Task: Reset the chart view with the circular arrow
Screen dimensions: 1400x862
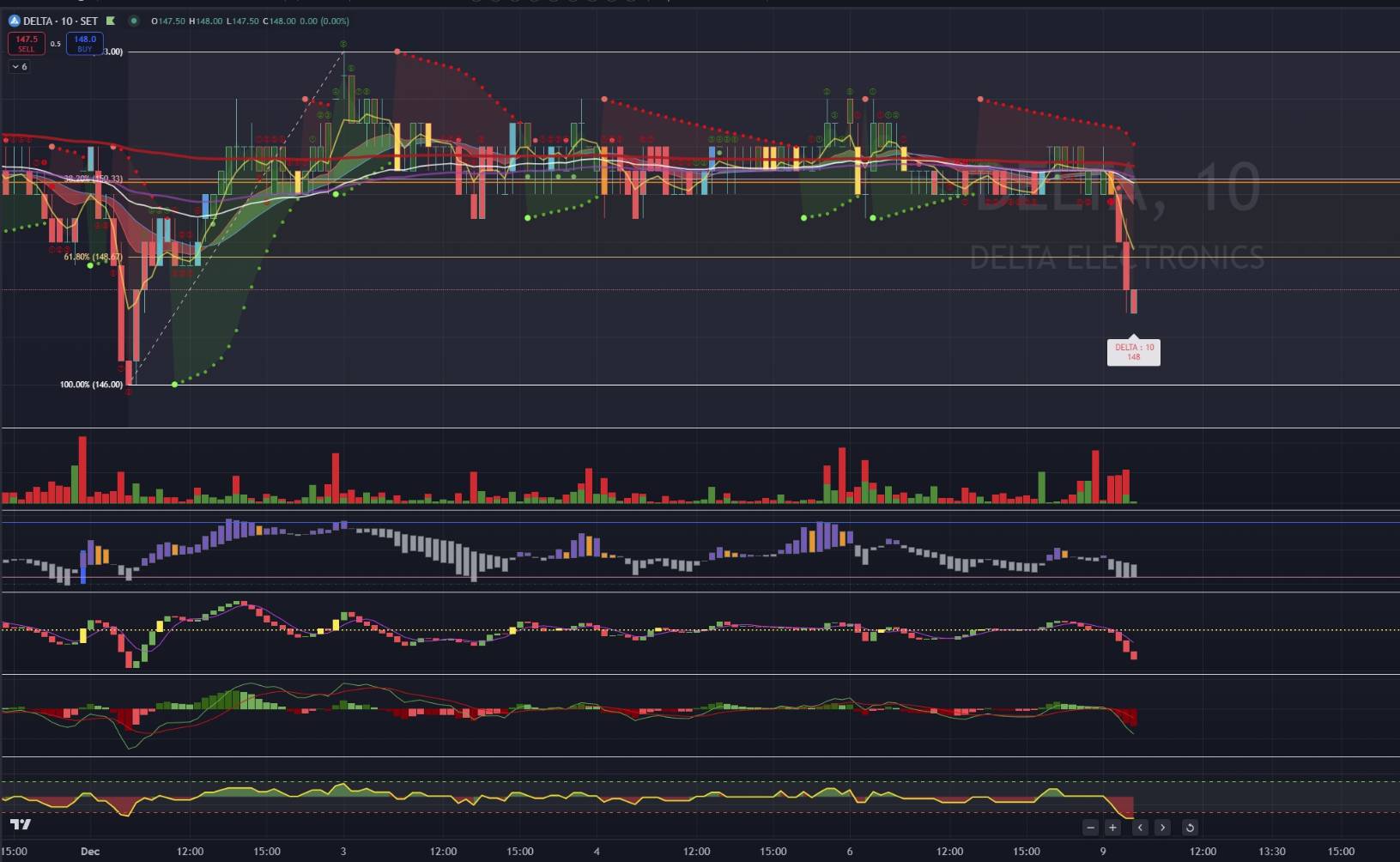Action: [x=1190, y=828]
